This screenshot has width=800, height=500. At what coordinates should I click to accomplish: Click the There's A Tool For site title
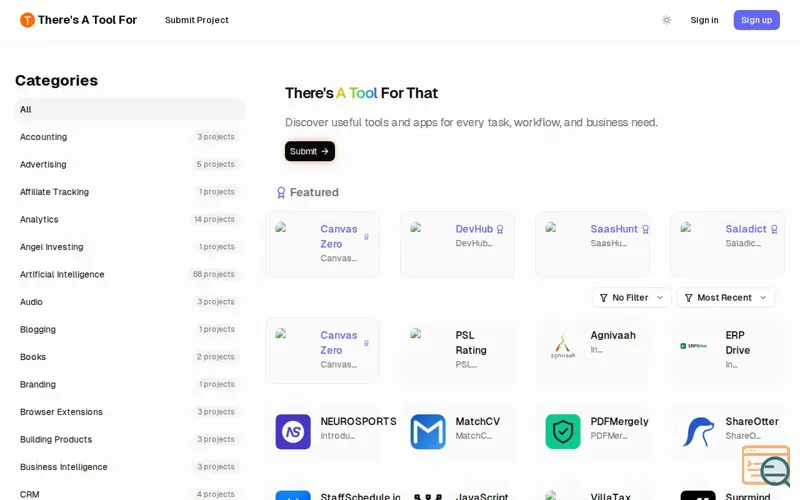tap(87, 20)
